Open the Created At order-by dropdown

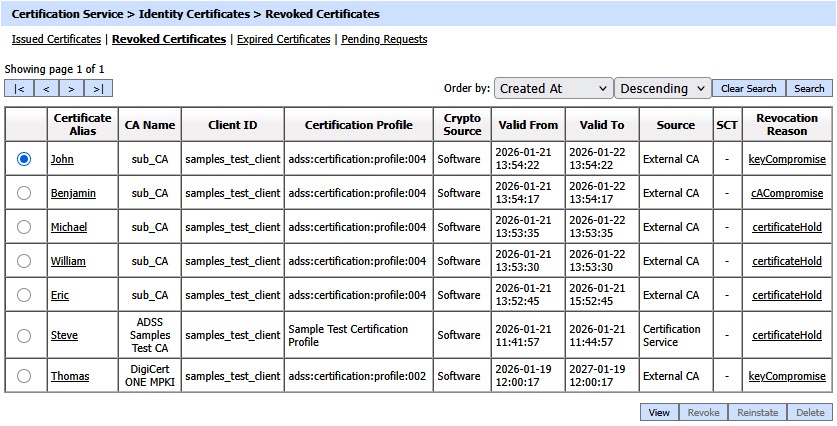pyautogui.click(x=553, y=88)
